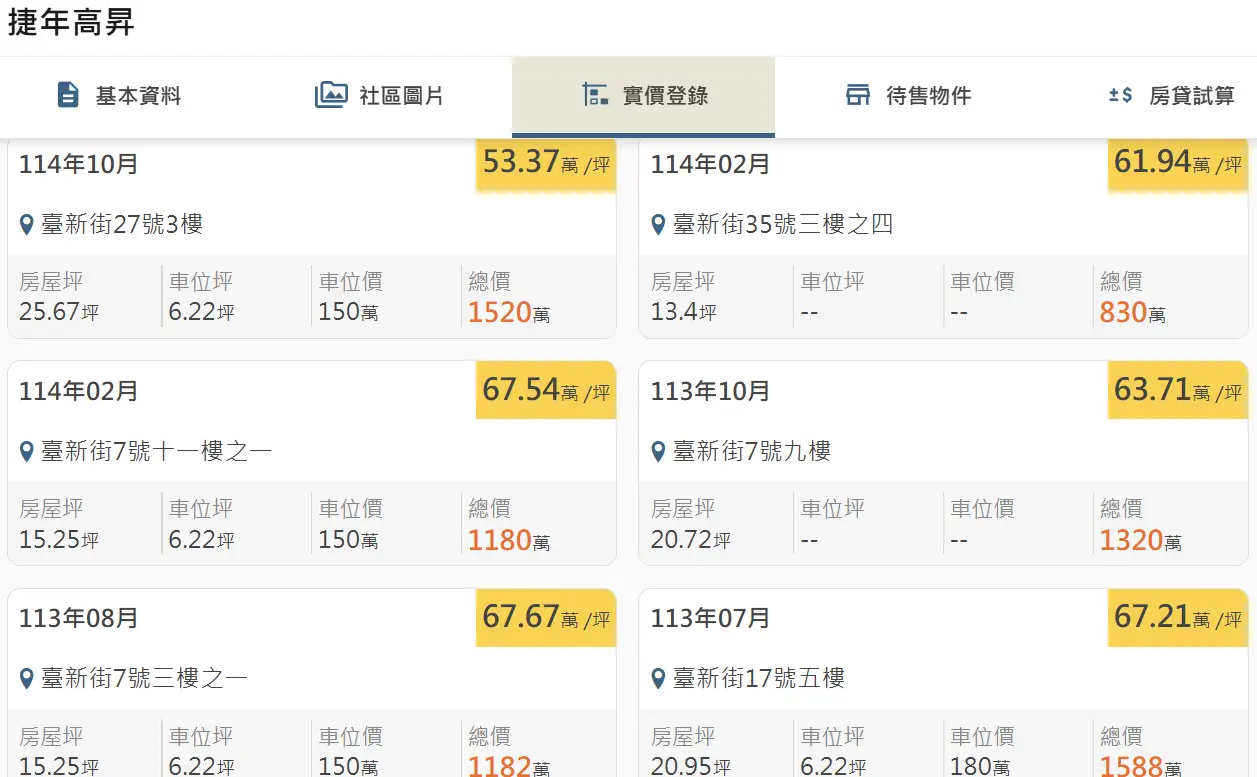Select the 63.71萬/坪 price badge
Image resolution: width=1257 pixels, height=777 pixels.
coord(1177,390)
